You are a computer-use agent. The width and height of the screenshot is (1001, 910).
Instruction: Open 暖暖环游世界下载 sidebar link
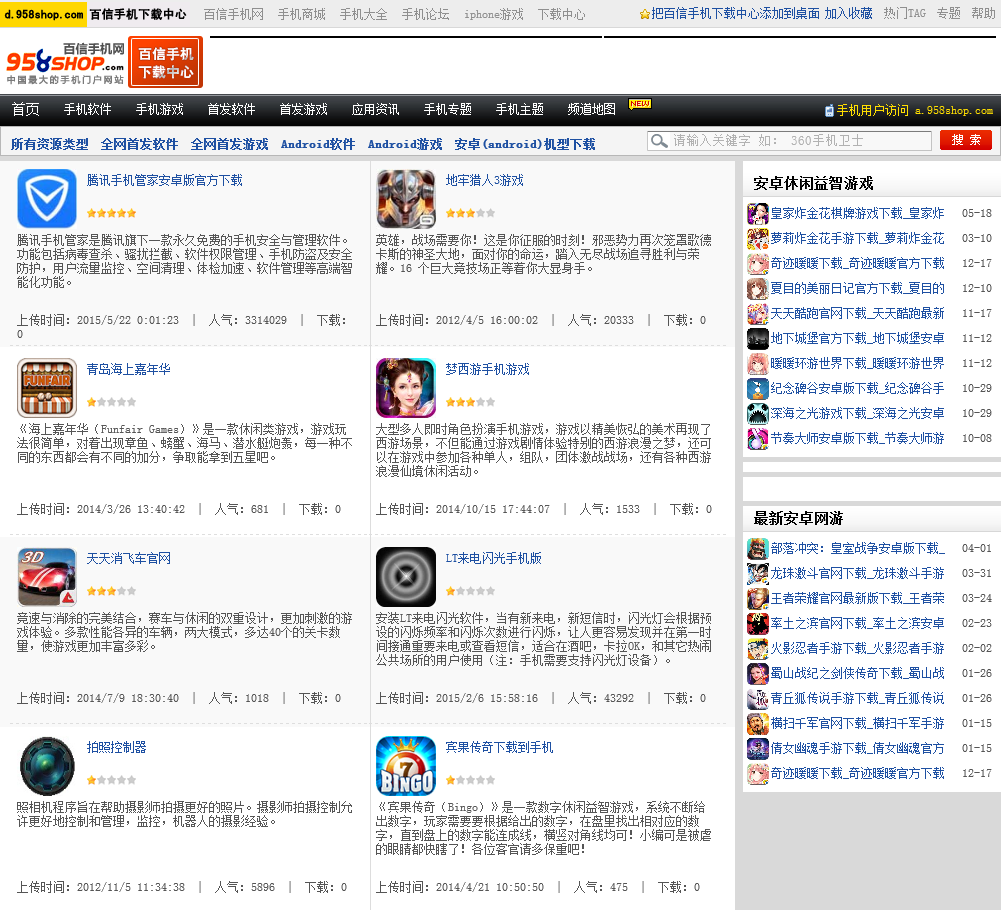(857, 363)
